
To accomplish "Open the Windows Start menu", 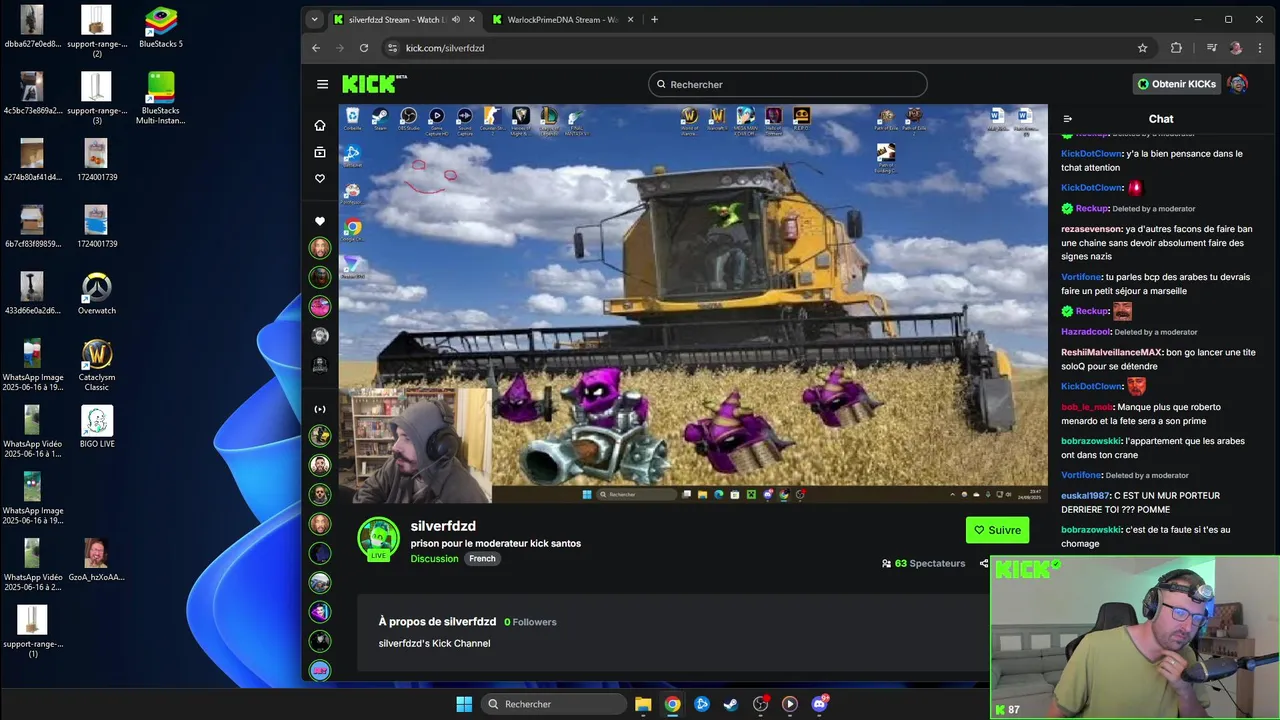I will tap(464, 704).
